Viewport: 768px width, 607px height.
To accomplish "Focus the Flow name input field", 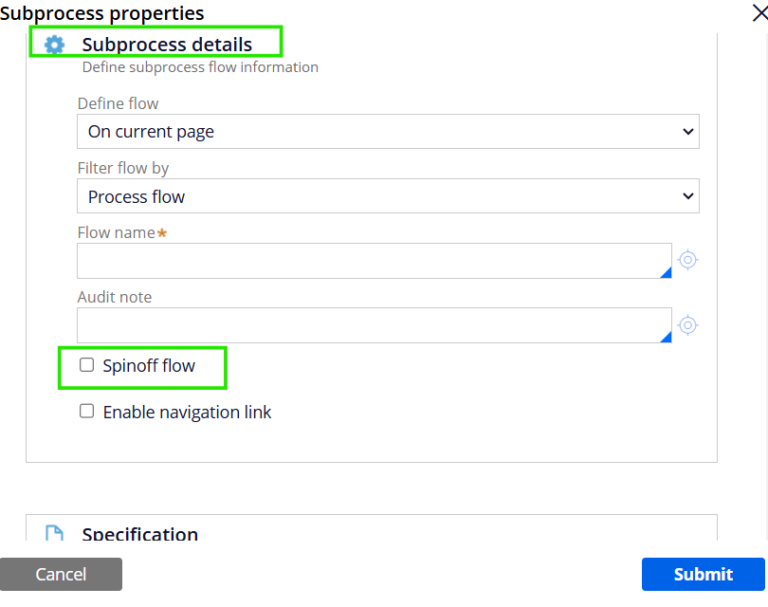I will coord(370,261).
